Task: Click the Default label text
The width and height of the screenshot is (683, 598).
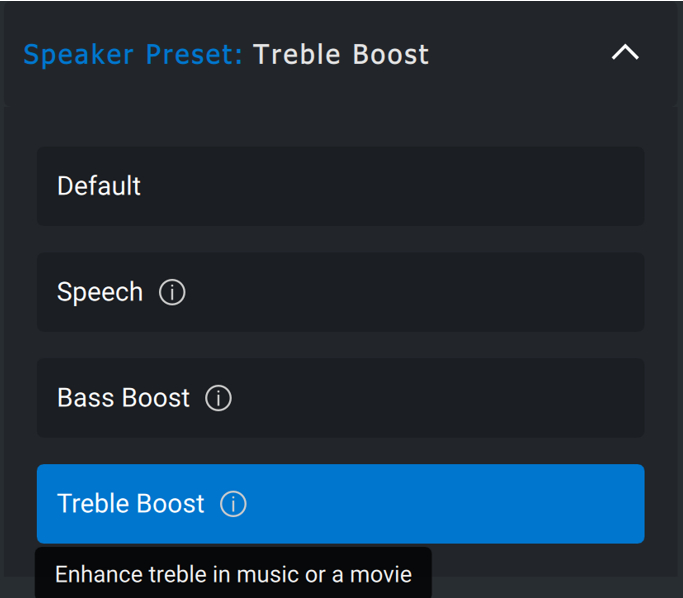Action: pos(99,186)
